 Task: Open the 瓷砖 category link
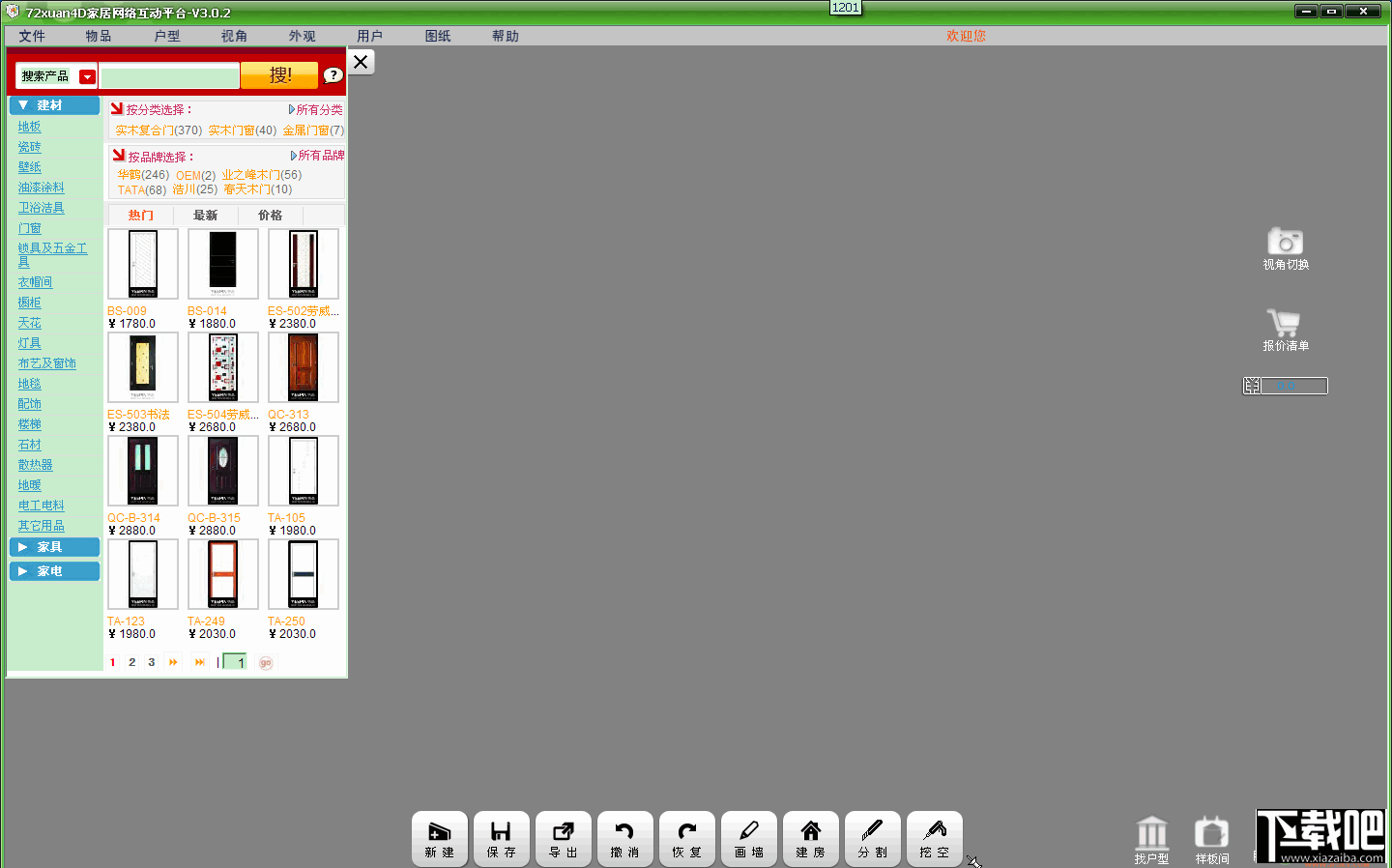pyautogui.click(x=30, y=147)
